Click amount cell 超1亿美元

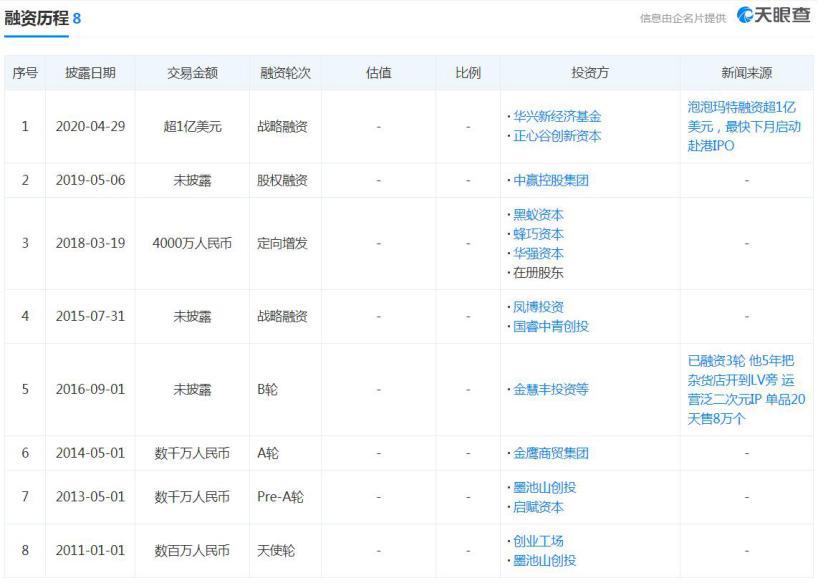click(x=193, y=127)
